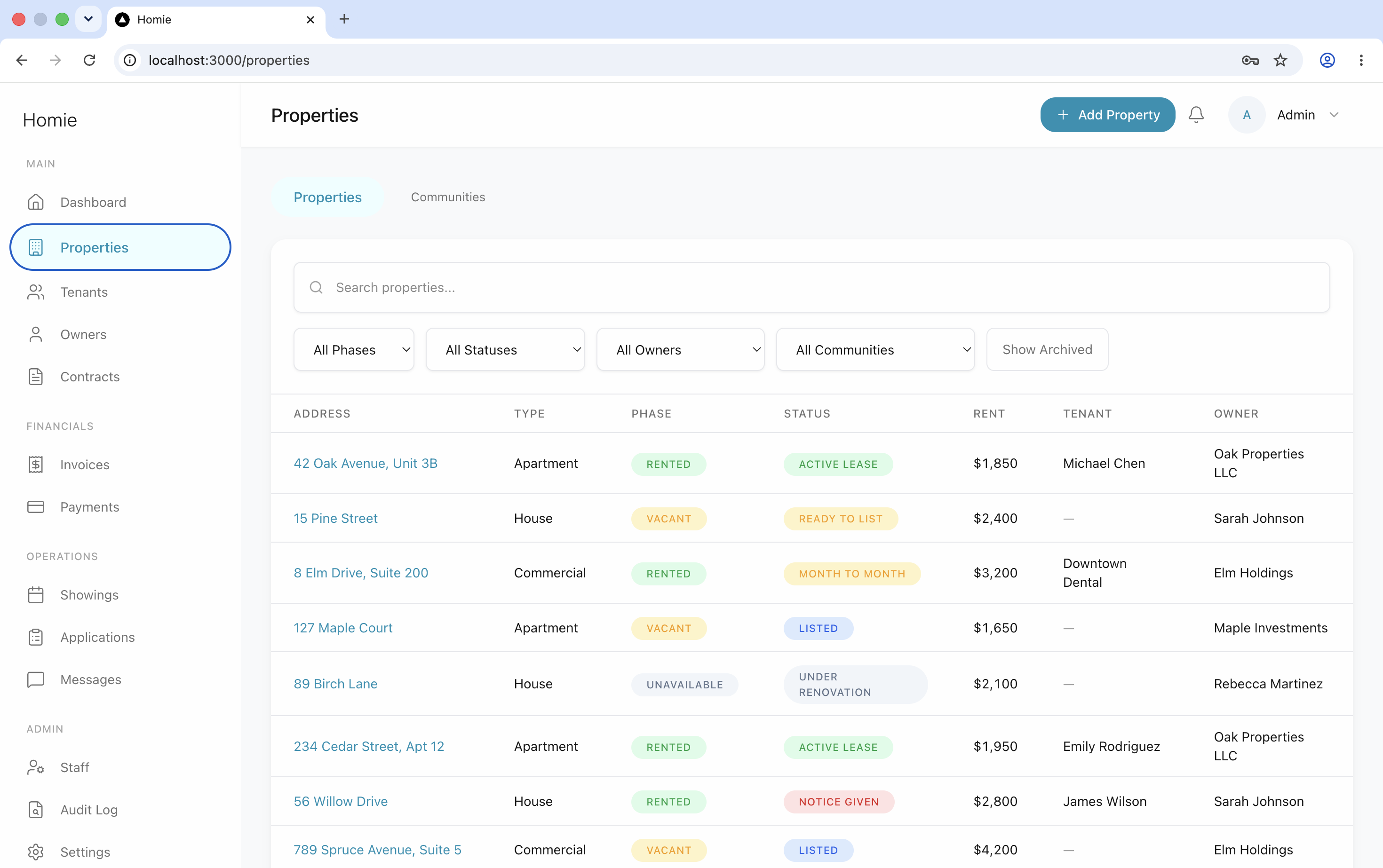Open the 15 Pine Street link
This screenshot has width=1383, height=868.
pyautogui.click(x=335, y=518)
